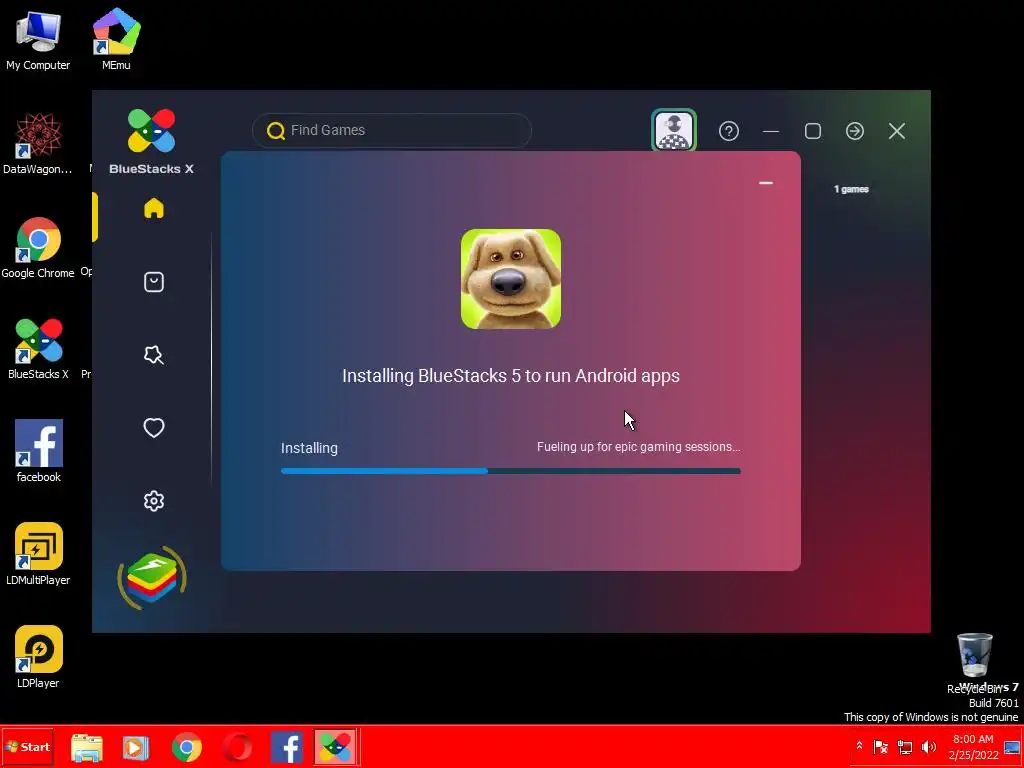Select MEmu desktop shortcut

[116, 39]
